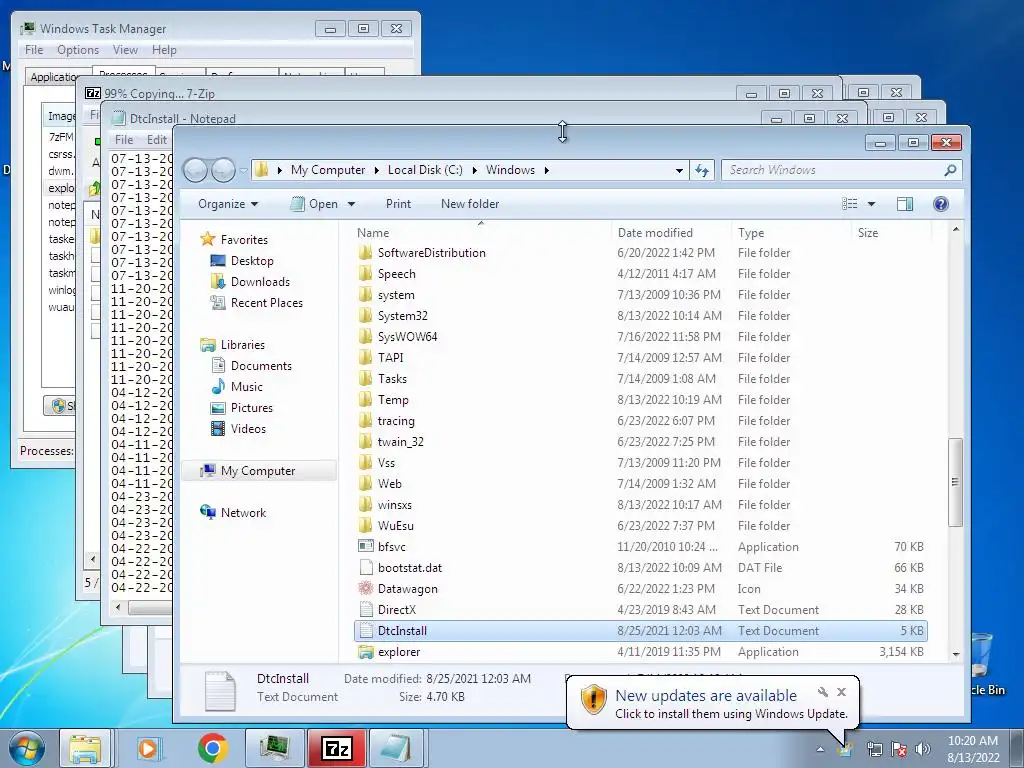
Task: Switch to 7-Zip via its taskbar button
Action: 336,748
